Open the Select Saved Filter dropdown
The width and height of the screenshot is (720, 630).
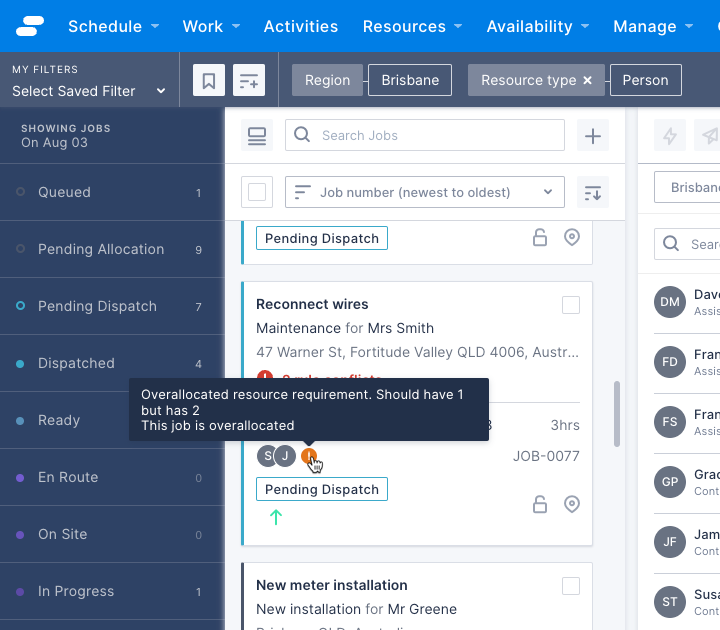click(88, 91)
